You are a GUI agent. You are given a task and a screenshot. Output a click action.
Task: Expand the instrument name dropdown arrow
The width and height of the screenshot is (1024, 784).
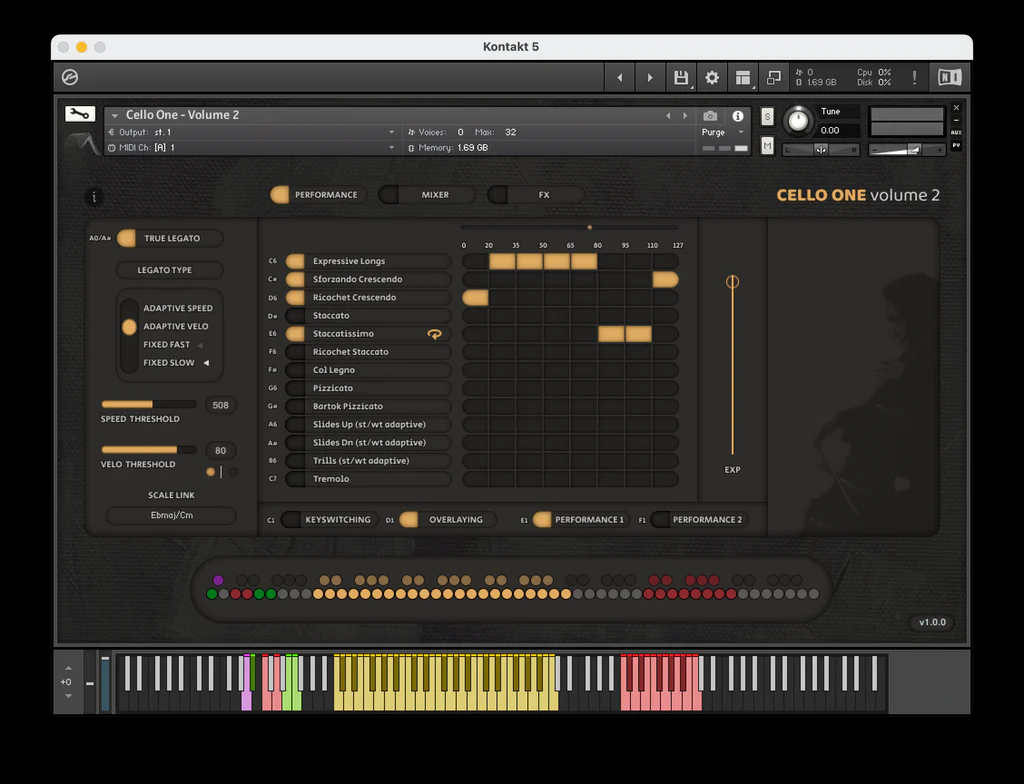(x=115, y=116)
